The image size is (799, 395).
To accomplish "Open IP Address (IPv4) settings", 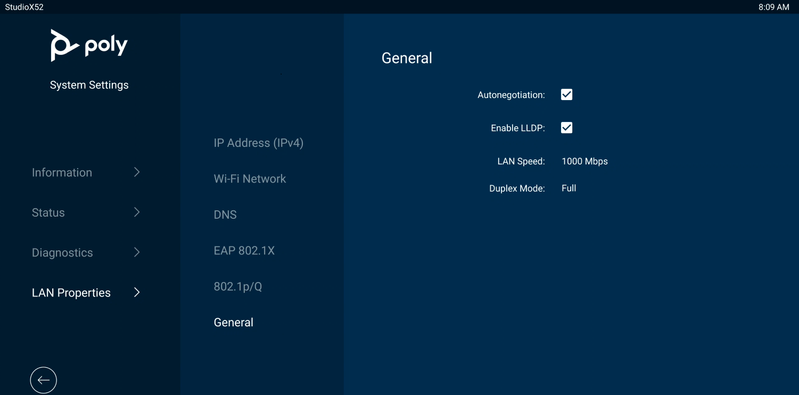I will tap(258, 143).
